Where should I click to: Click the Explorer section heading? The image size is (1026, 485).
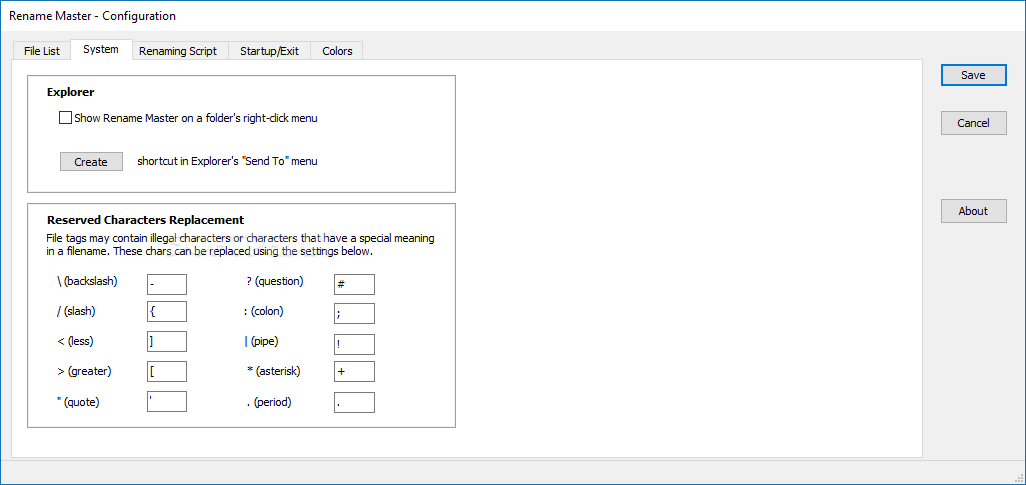click(x=71, y=92)
